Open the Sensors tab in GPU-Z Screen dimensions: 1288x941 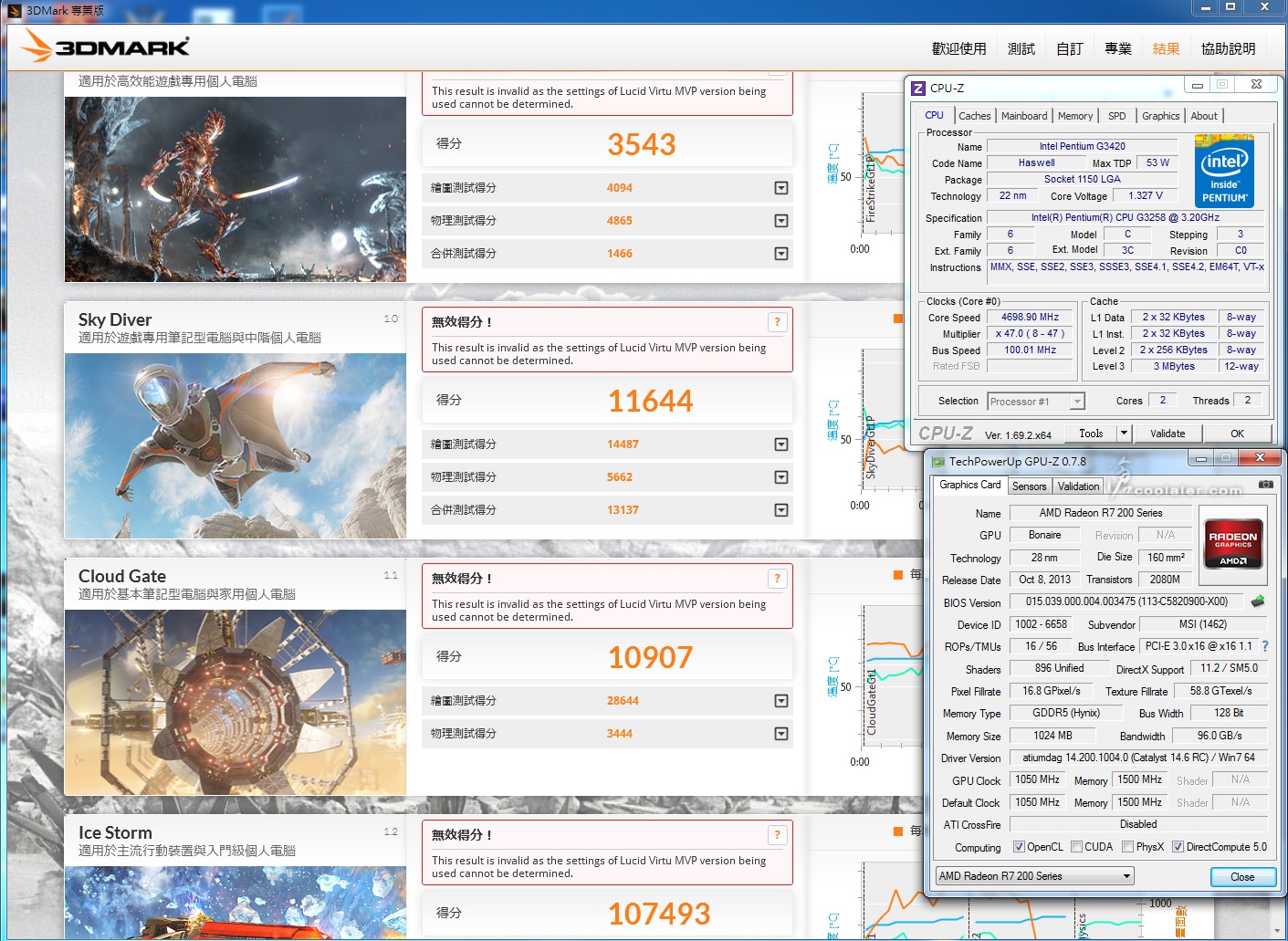click(x=1029, y=486)
